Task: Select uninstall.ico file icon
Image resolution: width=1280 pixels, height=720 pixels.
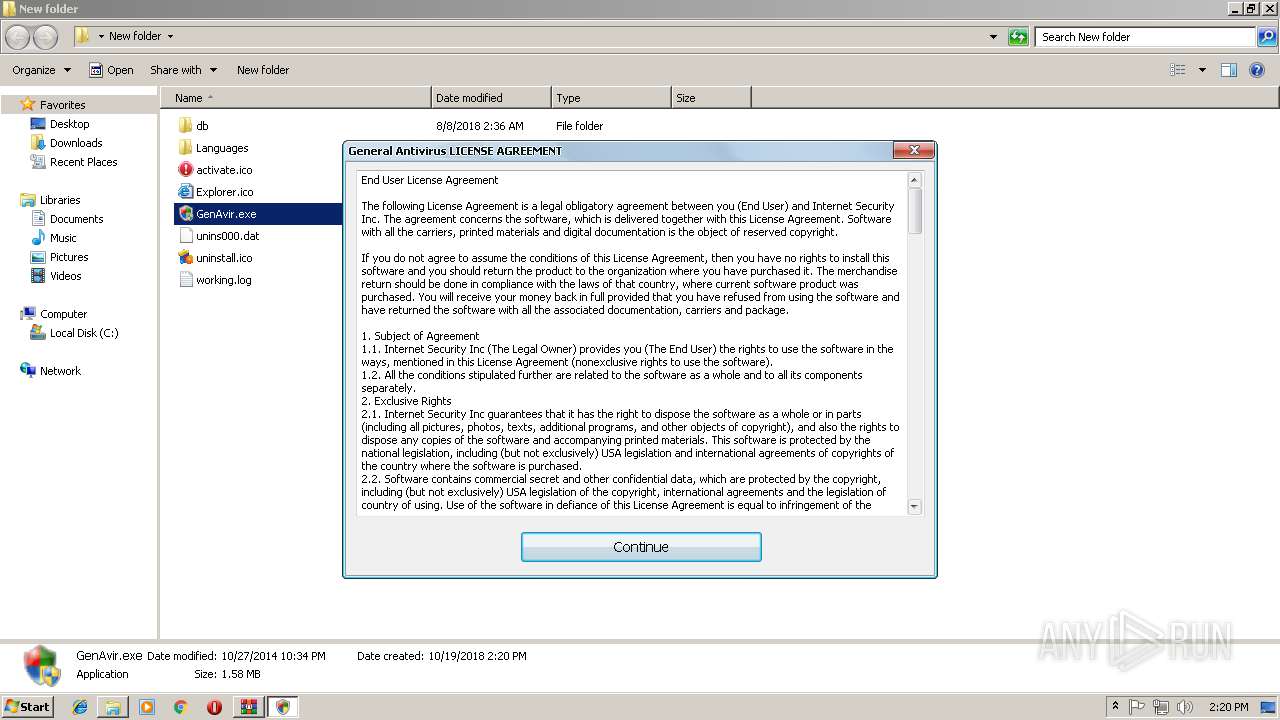Action: pos(185,258)
